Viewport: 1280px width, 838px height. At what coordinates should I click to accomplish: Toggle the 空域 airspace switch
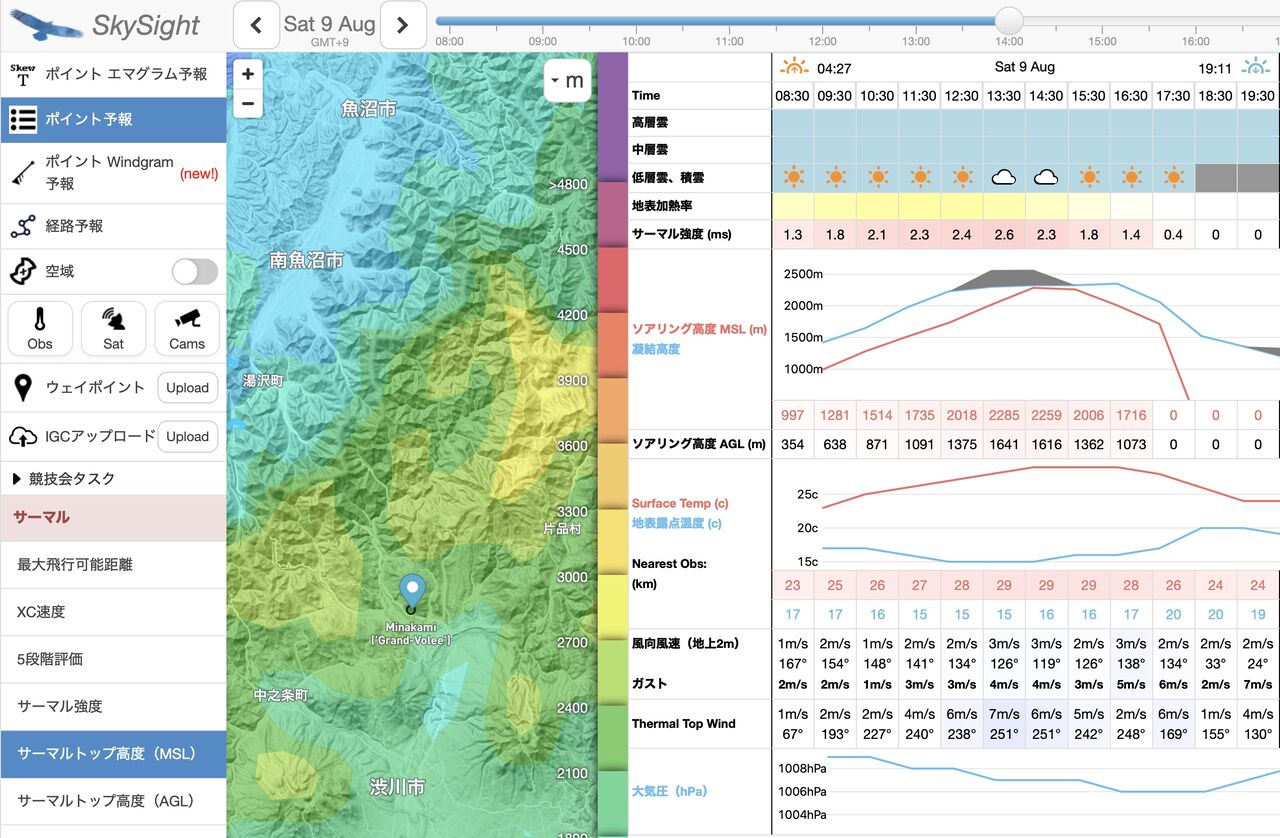(195, 271)
